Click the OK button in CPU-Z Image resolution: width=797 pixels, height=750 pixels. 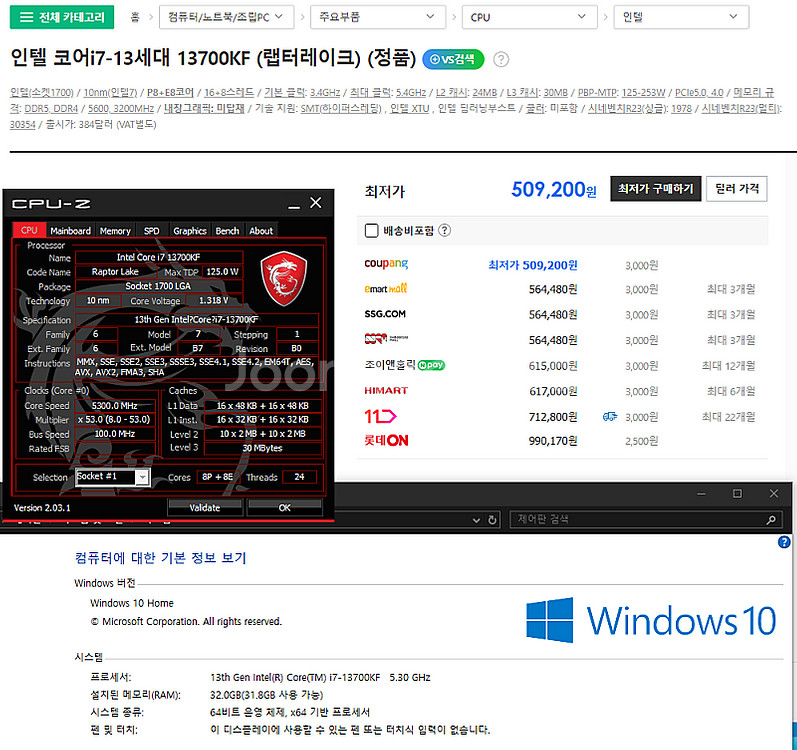pyautogui.click(x=285, y=507)
